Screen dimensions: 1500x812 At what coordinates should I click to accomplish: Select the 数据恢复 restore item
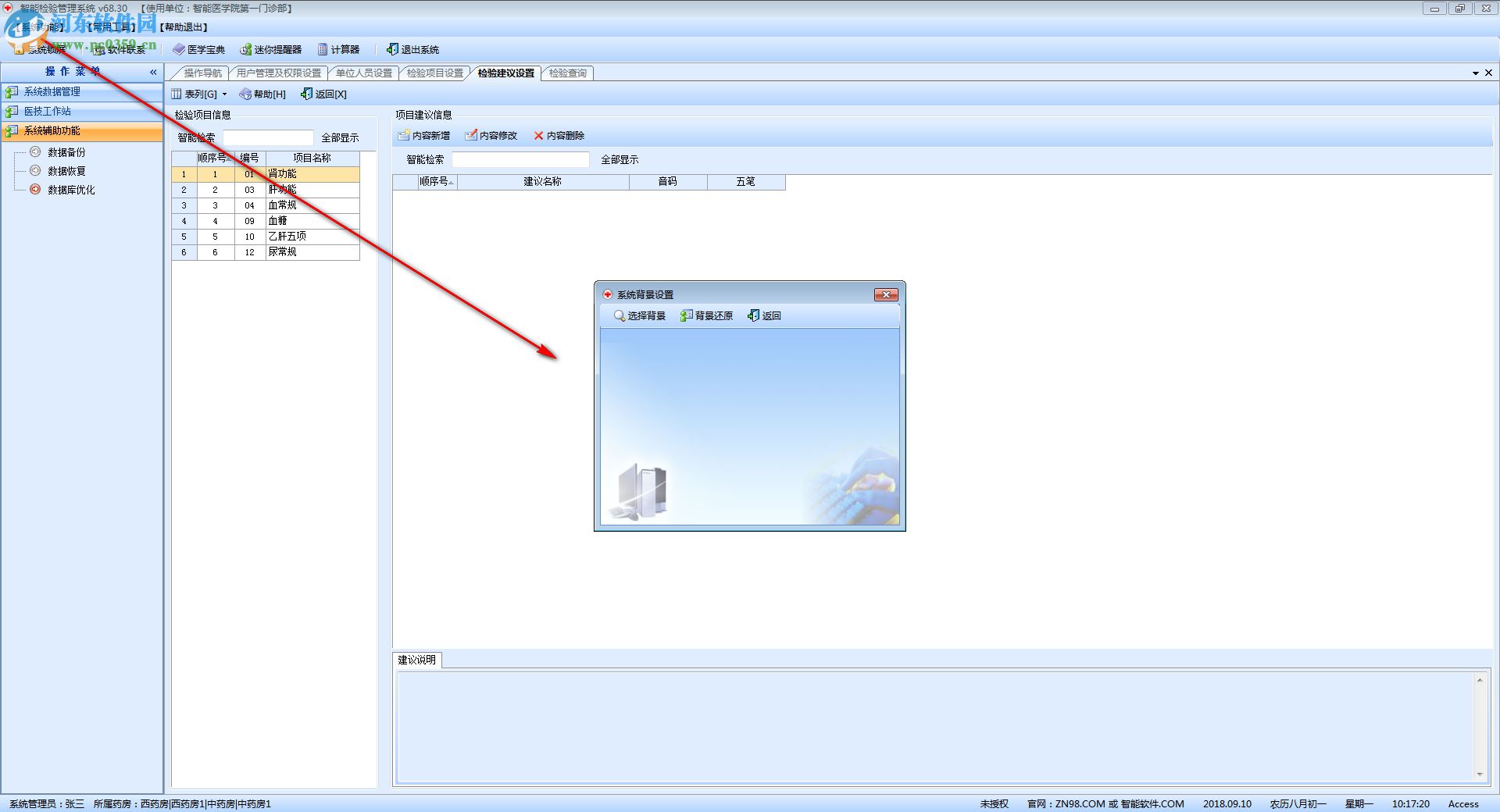pos(66,171)
